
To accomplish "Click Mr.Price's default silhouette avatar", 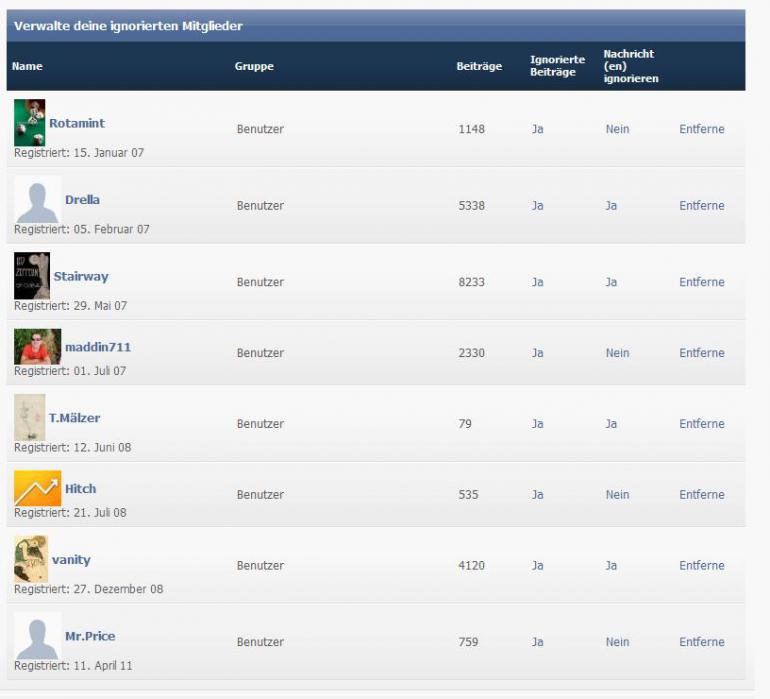I will pyautogui.click(x=37, y=636).
